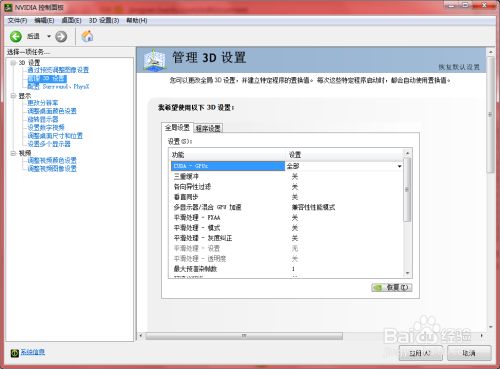Click settings list scrollbar up arrow
The image size is (500, 369).
pyautogui.click(x=407, y=153)
